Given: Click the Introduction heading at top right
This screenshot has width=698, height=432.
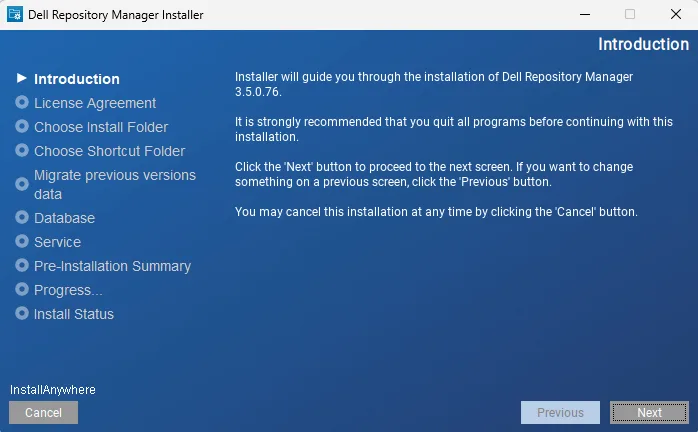Looking at the screenshot, I should [x=643, y=44].
